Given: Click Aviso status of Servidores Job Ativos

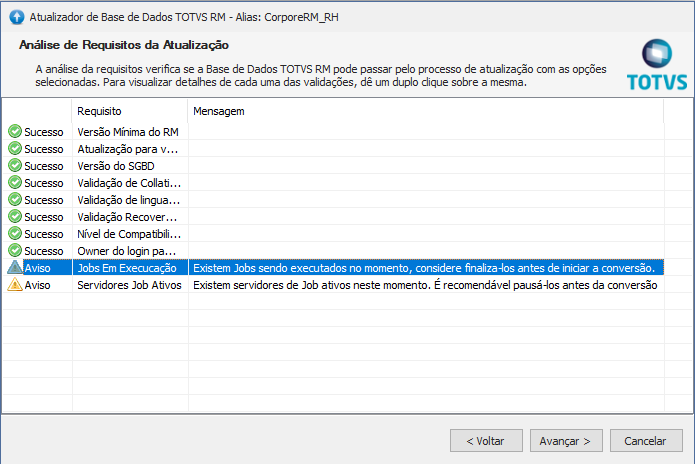Looking at the screenshot, I should [x=37, y=285].
